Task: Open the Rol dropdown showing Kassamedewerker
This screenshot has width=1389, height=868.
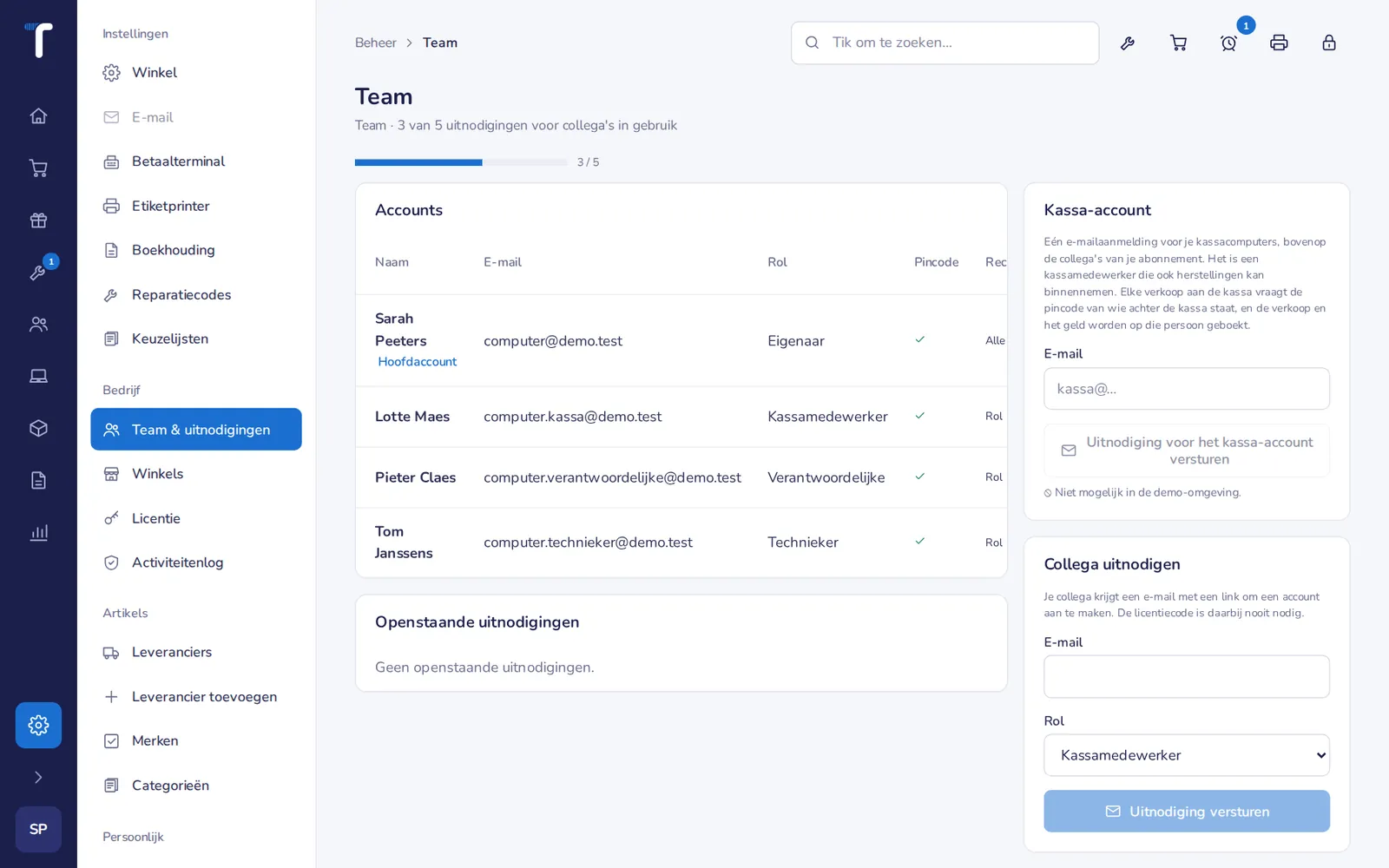Action: pos(1187,755)
